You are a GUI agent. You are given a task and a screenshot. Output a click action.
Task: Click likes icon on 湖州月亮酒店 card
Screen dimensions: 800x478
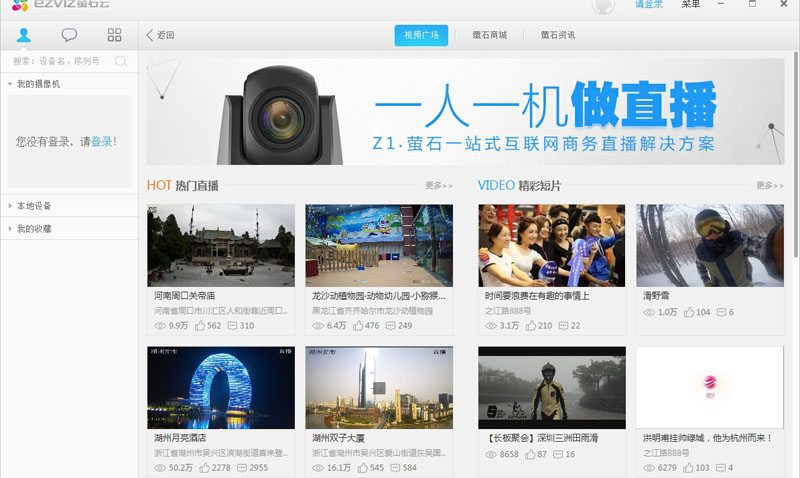click(x=205, y=468)
